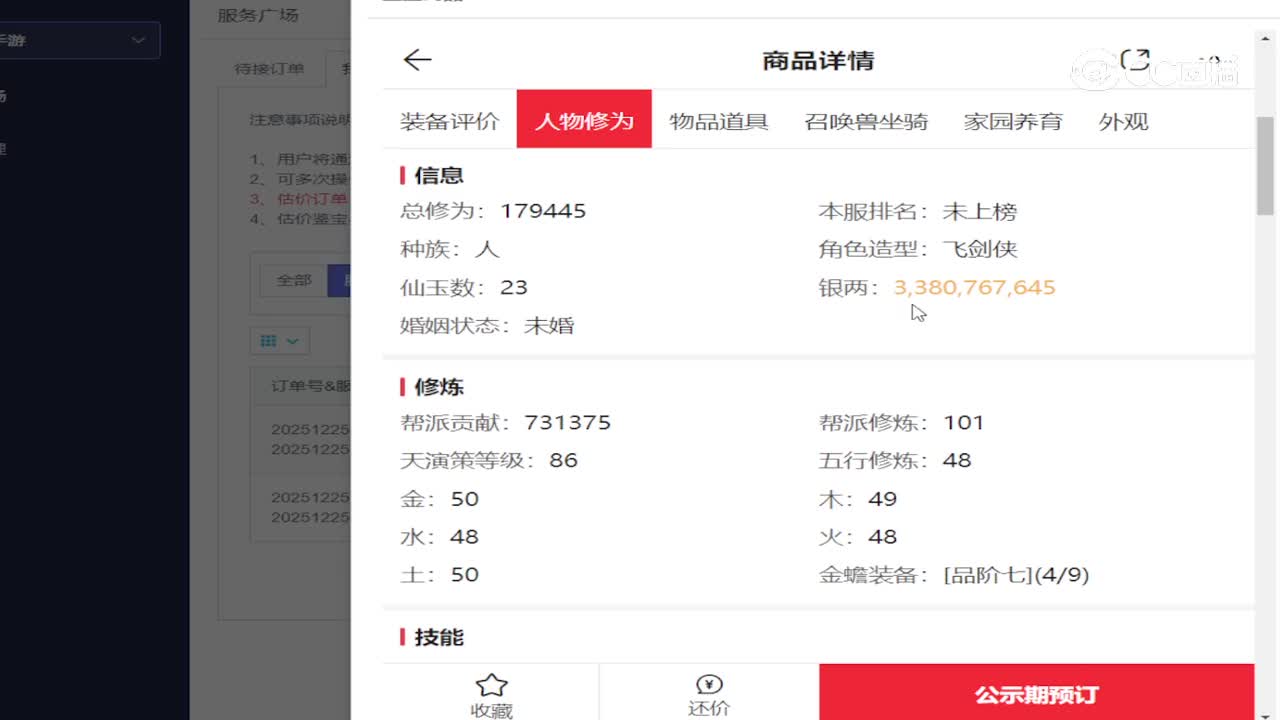This screenshot has height=720, width=1280.
Task: Click the 婚姻状态：未婚 entry
Action: [x=487, y=325]
